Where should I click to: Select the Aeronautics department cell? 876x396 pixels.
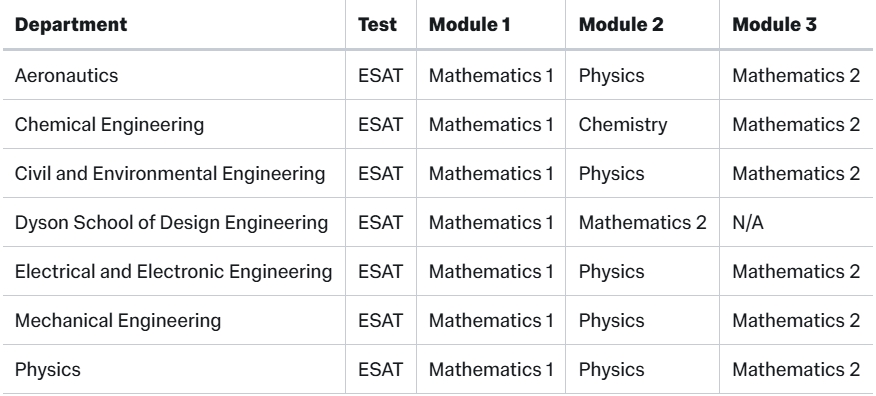point(66,75)
